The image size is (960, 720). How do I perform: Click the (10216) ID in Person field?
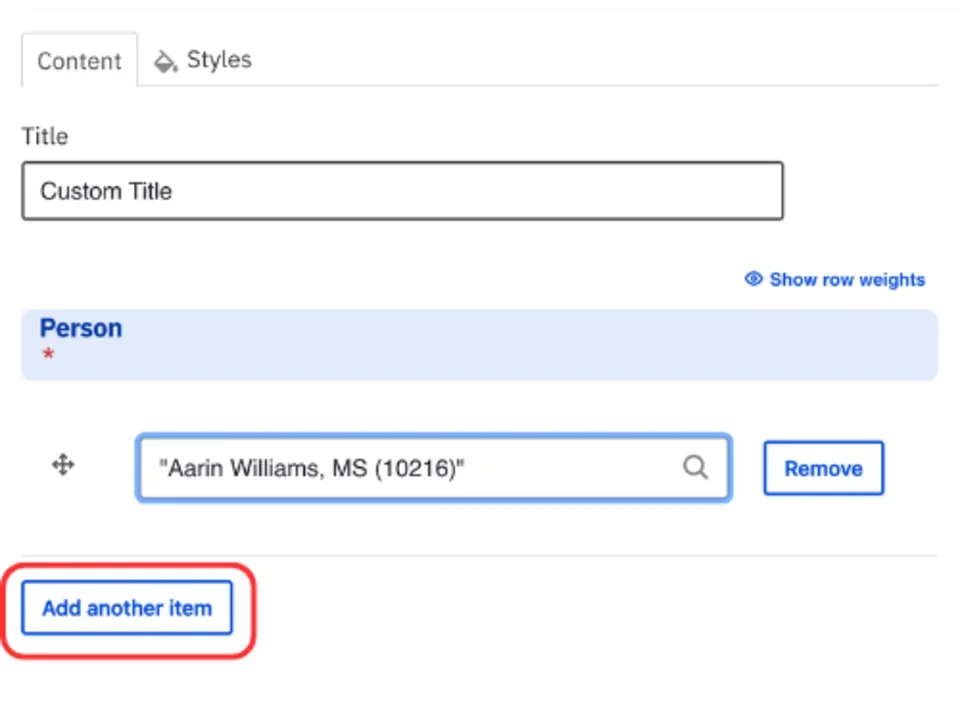pyautogui.click(x=415, y=468)
